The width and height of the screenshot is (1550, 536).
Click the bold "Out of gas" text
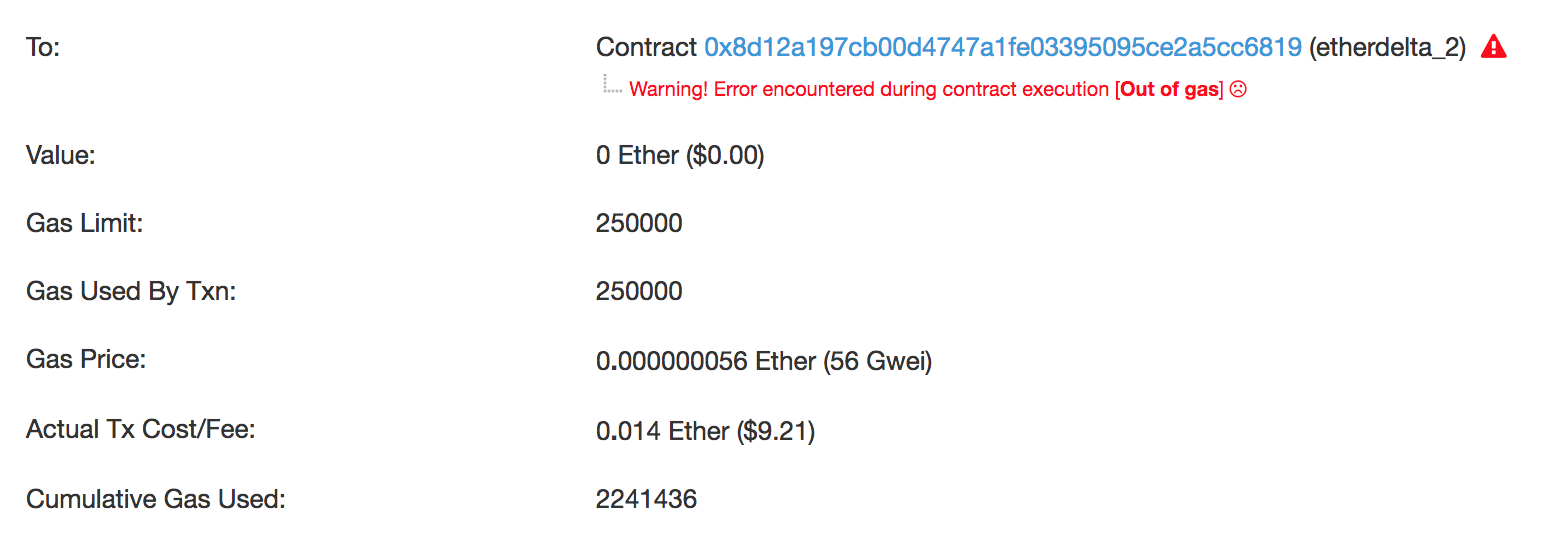pyautogui.click(x=1169, y=89)
